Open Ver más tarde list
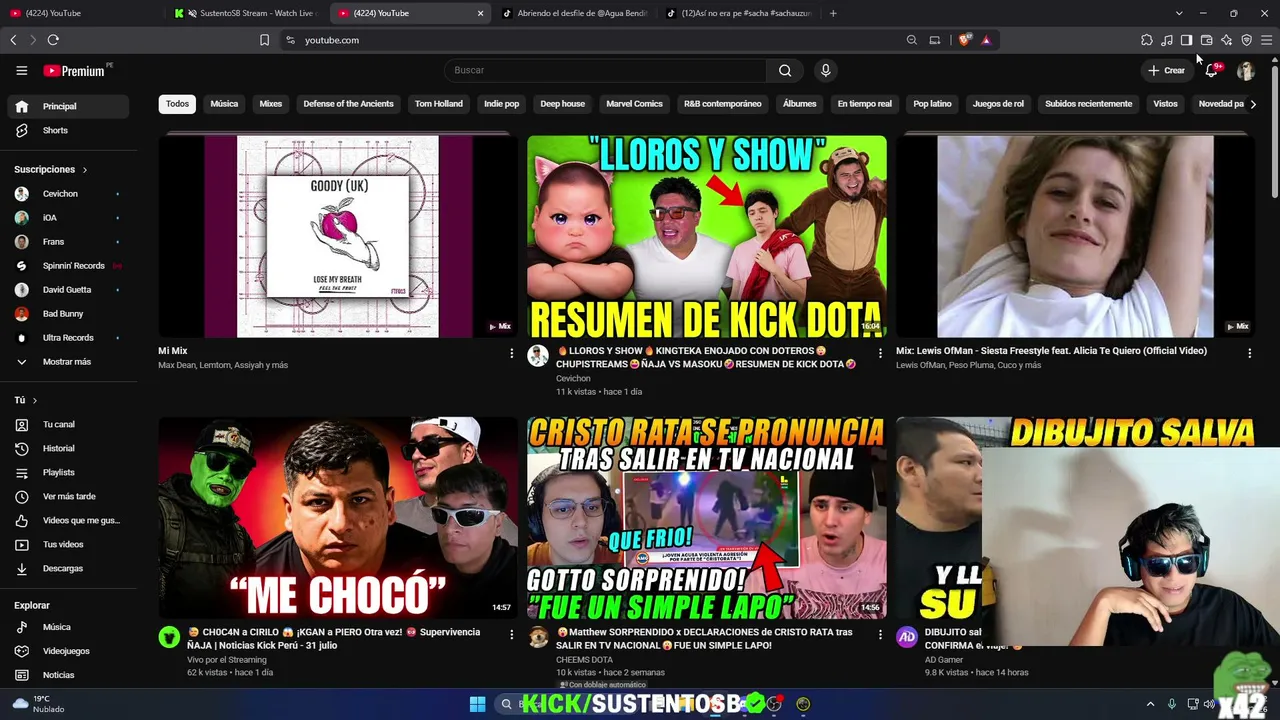 [68, 496]
